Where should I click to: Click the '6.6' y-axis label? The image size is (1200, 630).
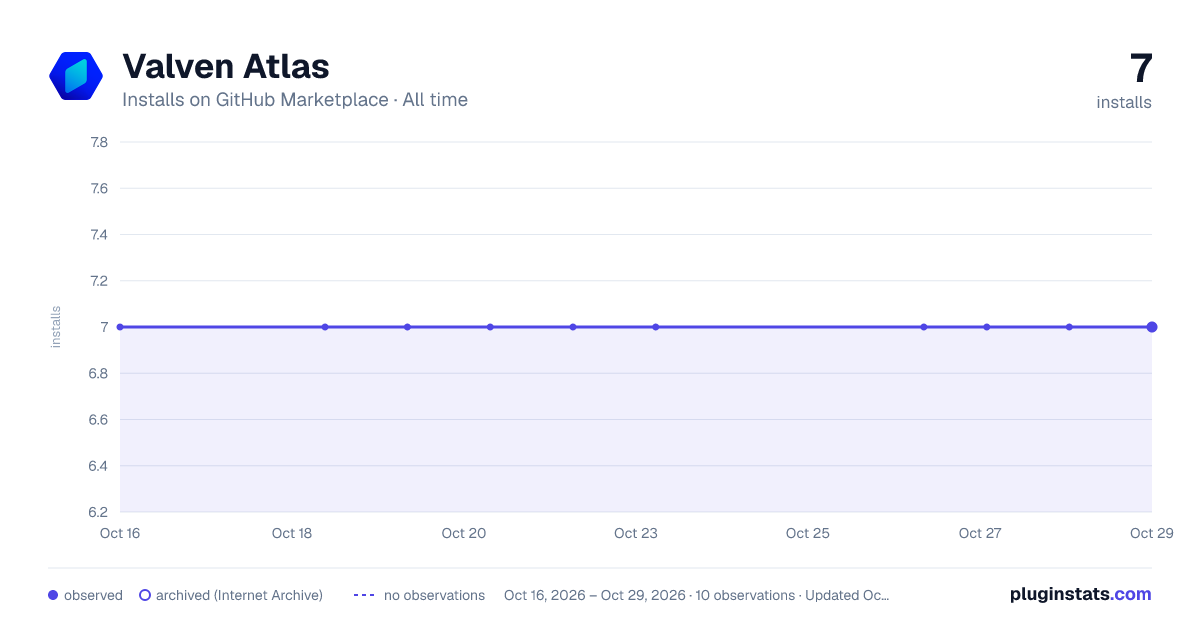click(99, 419)
